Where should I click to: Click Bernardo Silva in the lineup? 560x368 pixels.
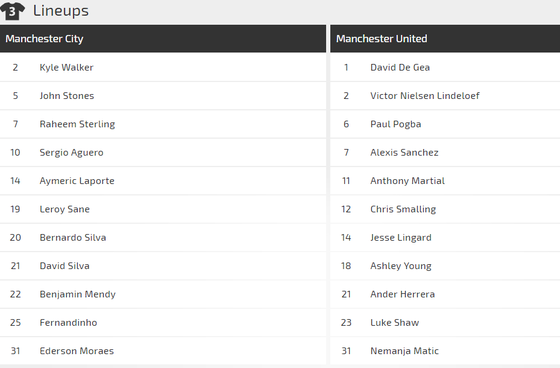click(x=73, y=238)
